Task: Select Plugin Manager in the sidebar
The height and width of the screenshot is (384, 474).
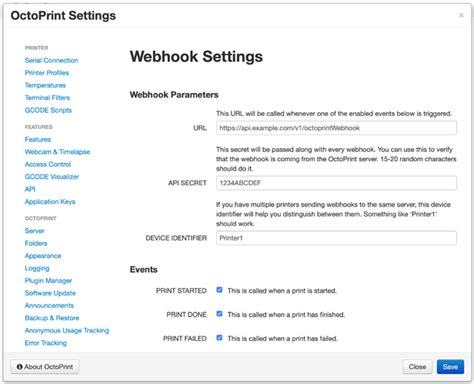Action: pos(48,281)
